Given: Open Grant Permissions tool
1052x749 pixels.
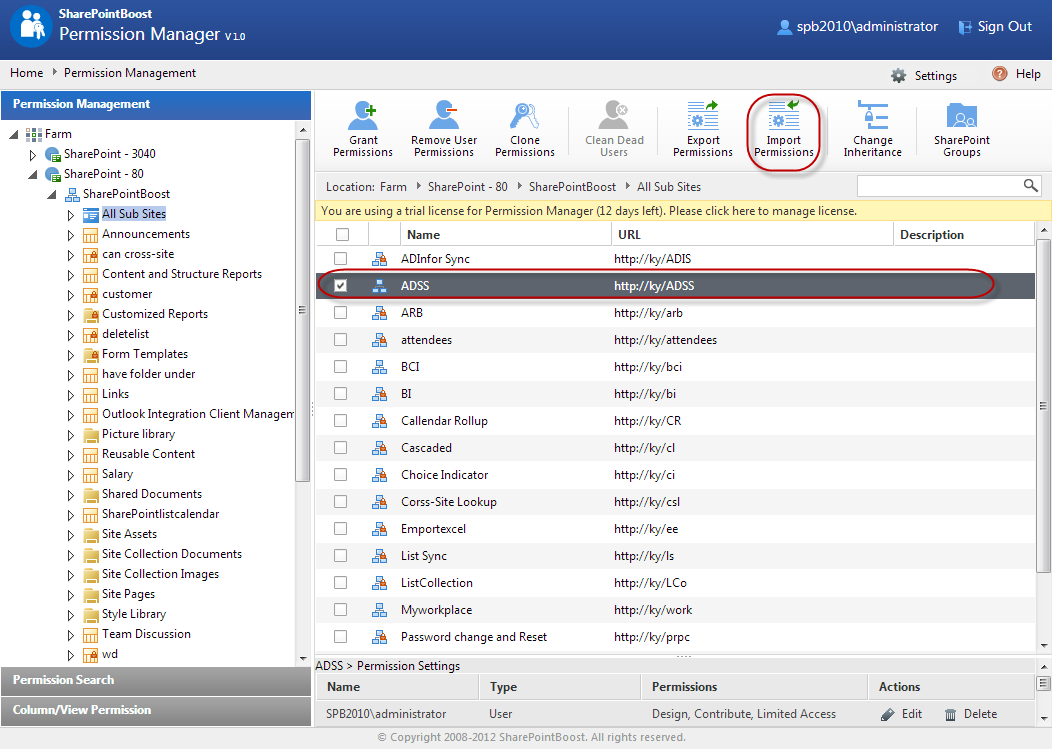Looking at the screenshot, I should click(363, 129).
